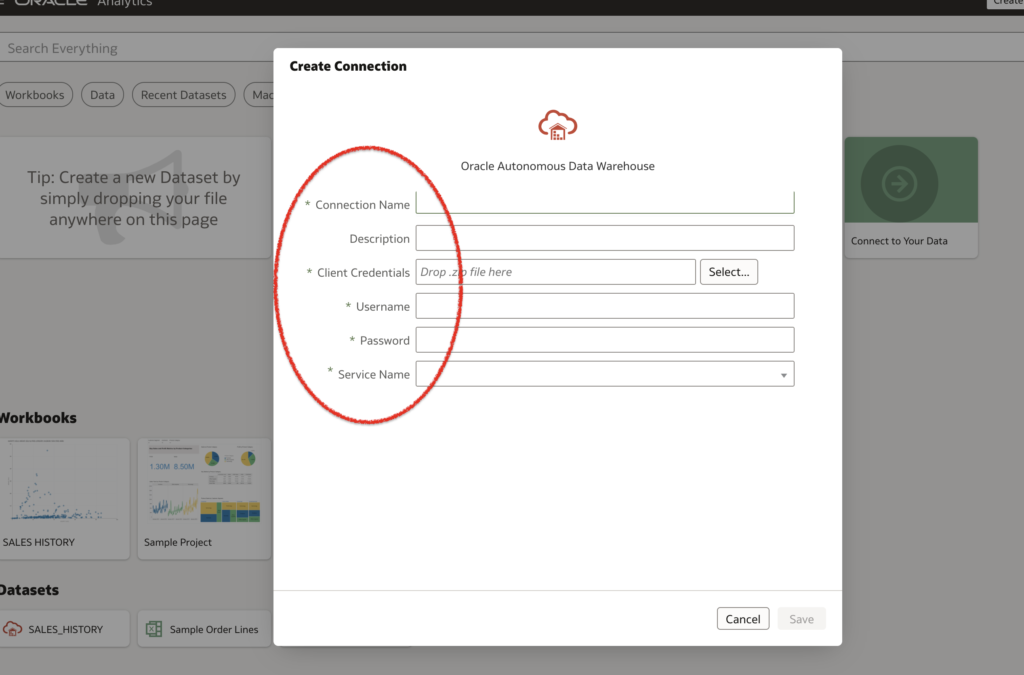Click the Connection Name input field
The width and height of the screenshot is (1024, 675).
605,202
